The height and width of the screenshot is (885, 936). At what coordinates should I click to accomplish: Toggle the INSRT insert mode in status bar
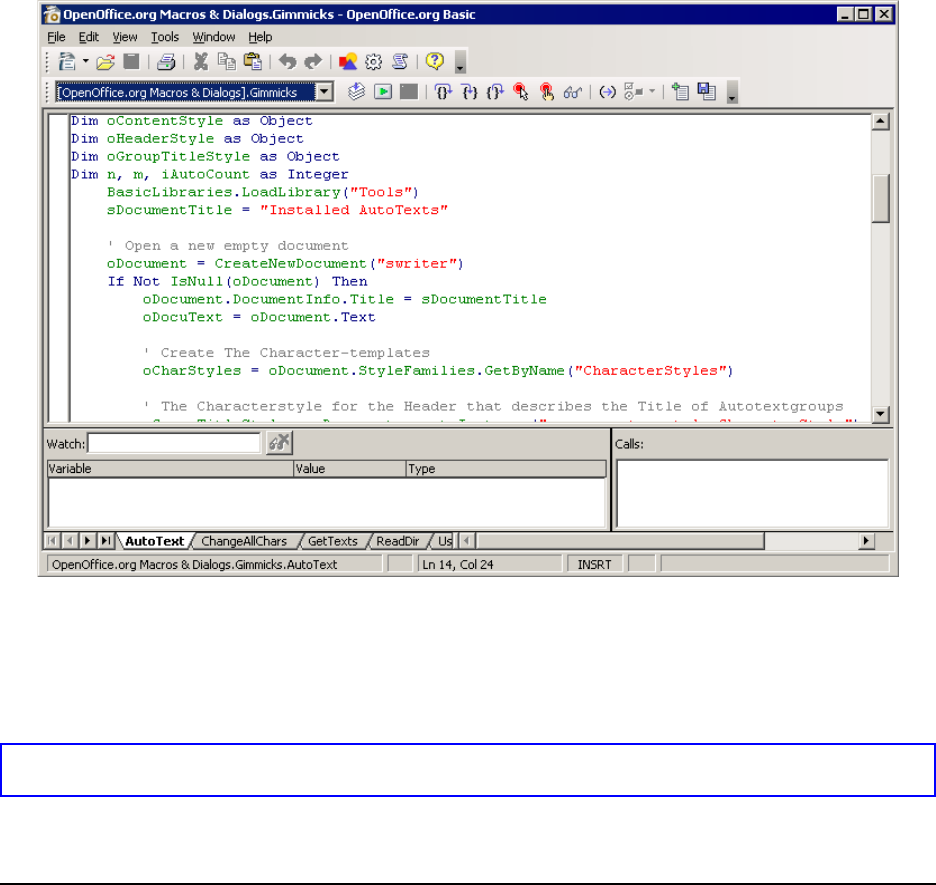[x=595, y=564]
